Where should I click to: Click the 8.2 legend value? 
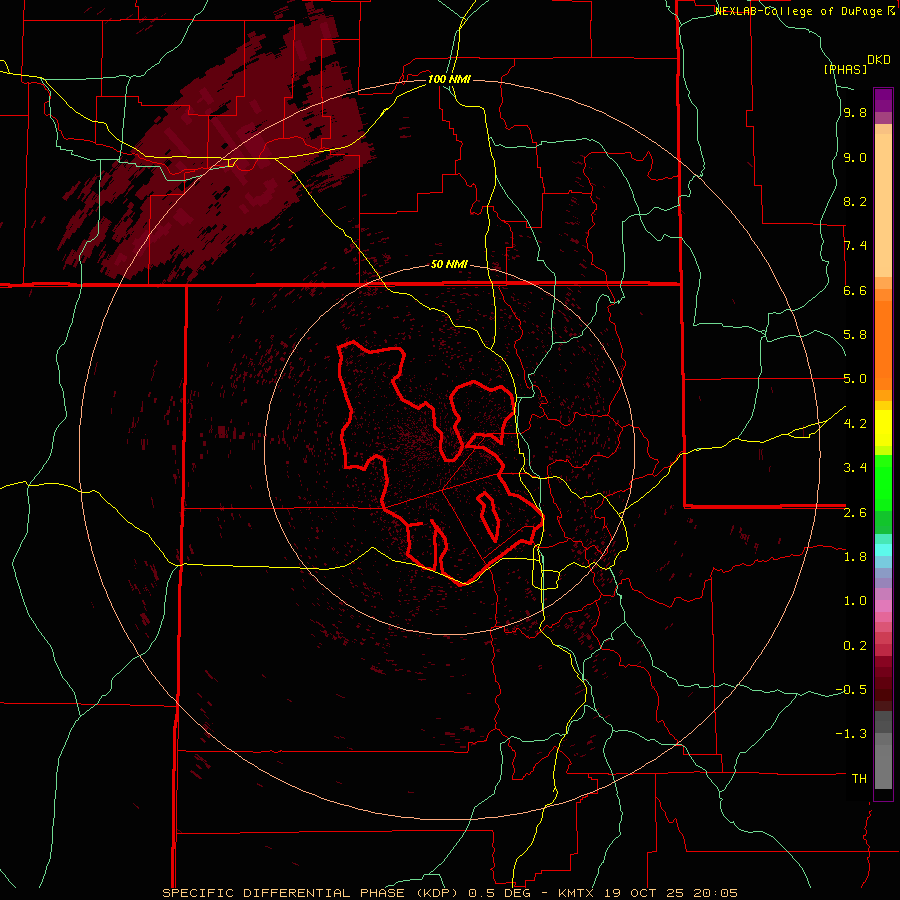click(x=855, y=201)
